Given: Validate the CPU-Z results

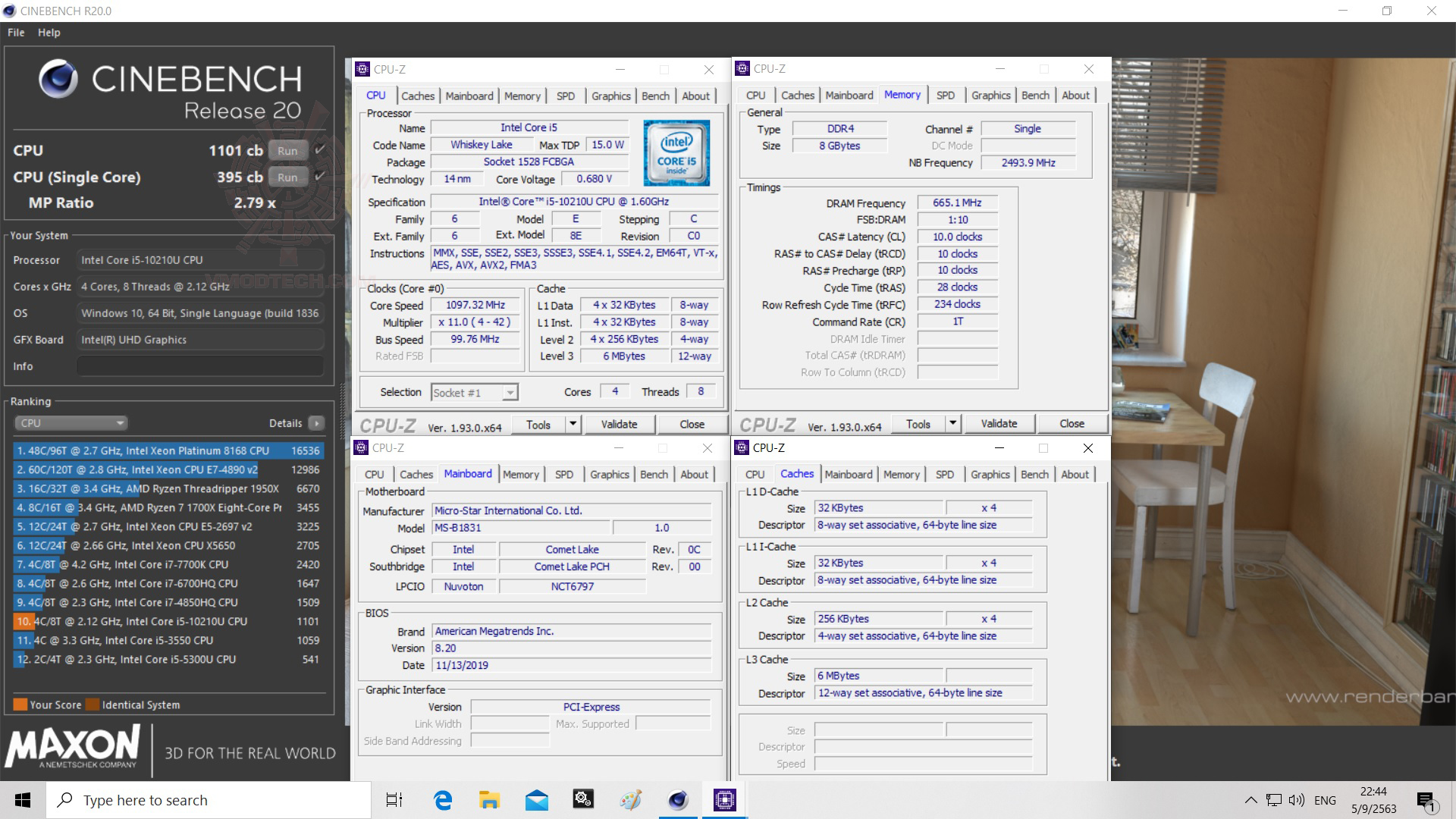Looking at the screenshot, I should (620, 424).
